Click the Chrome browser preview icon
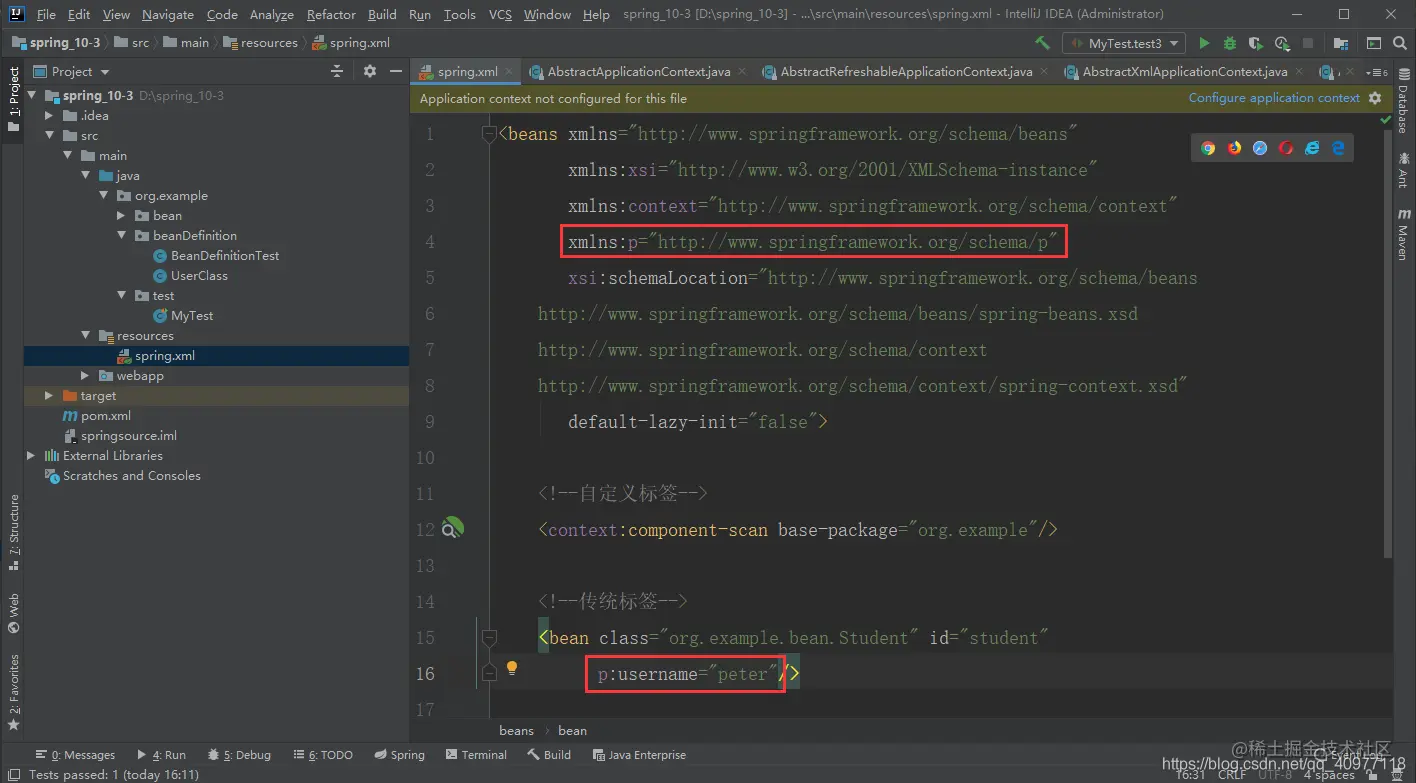 1208,148
